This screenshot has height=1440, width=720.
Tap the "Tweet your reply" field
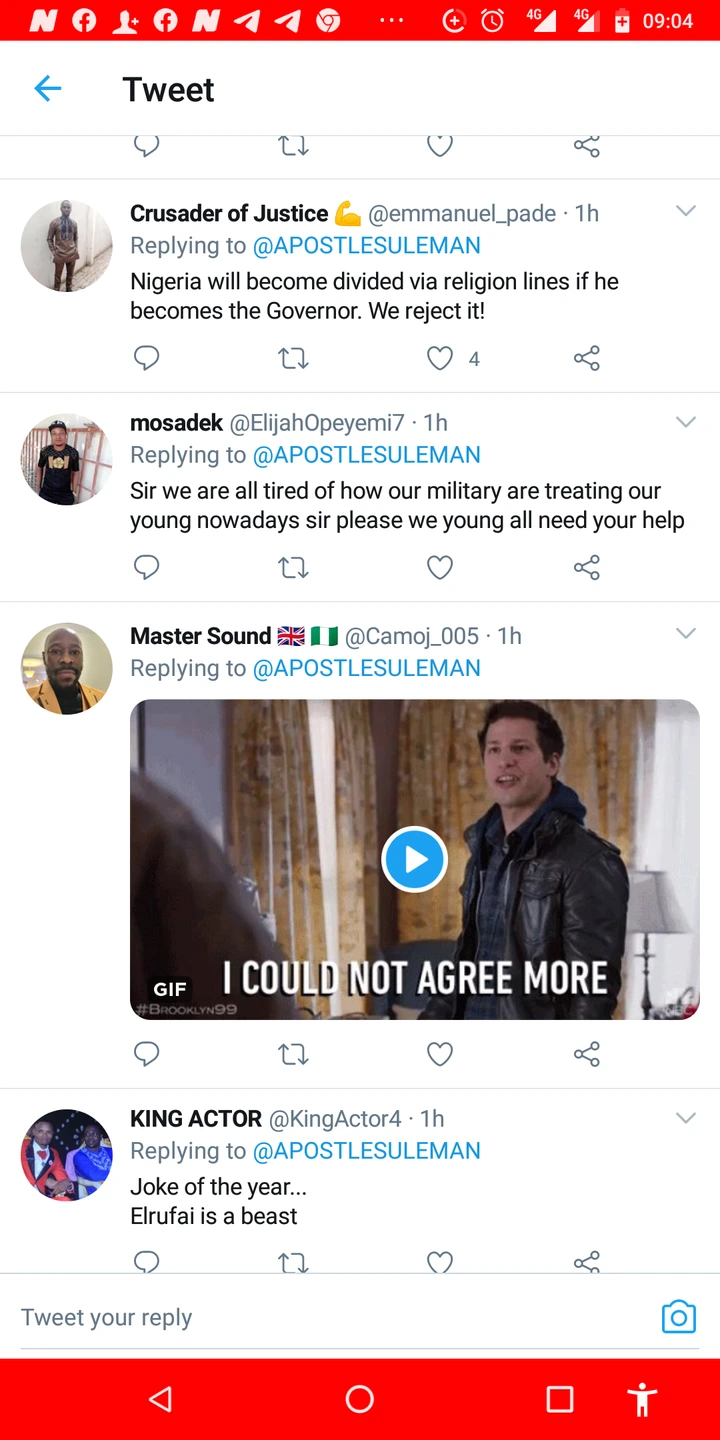click(320, 1317)
